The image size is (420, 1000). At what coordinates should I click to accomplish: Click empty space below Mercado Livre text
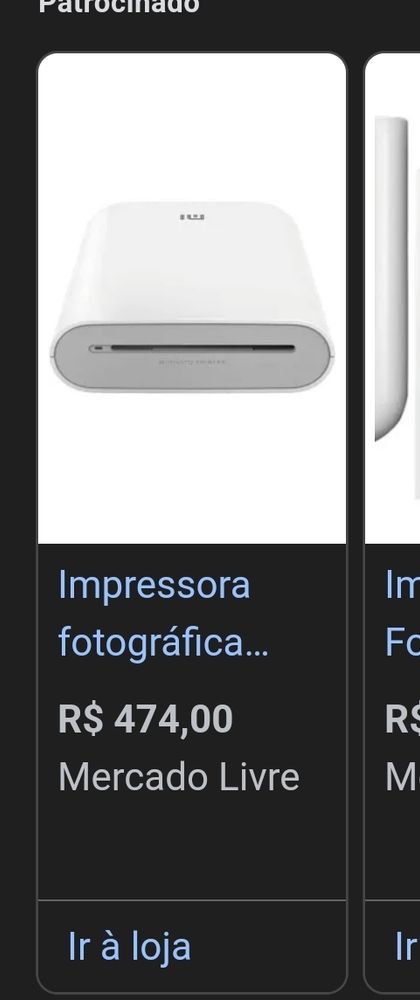(x=192, y=848)
